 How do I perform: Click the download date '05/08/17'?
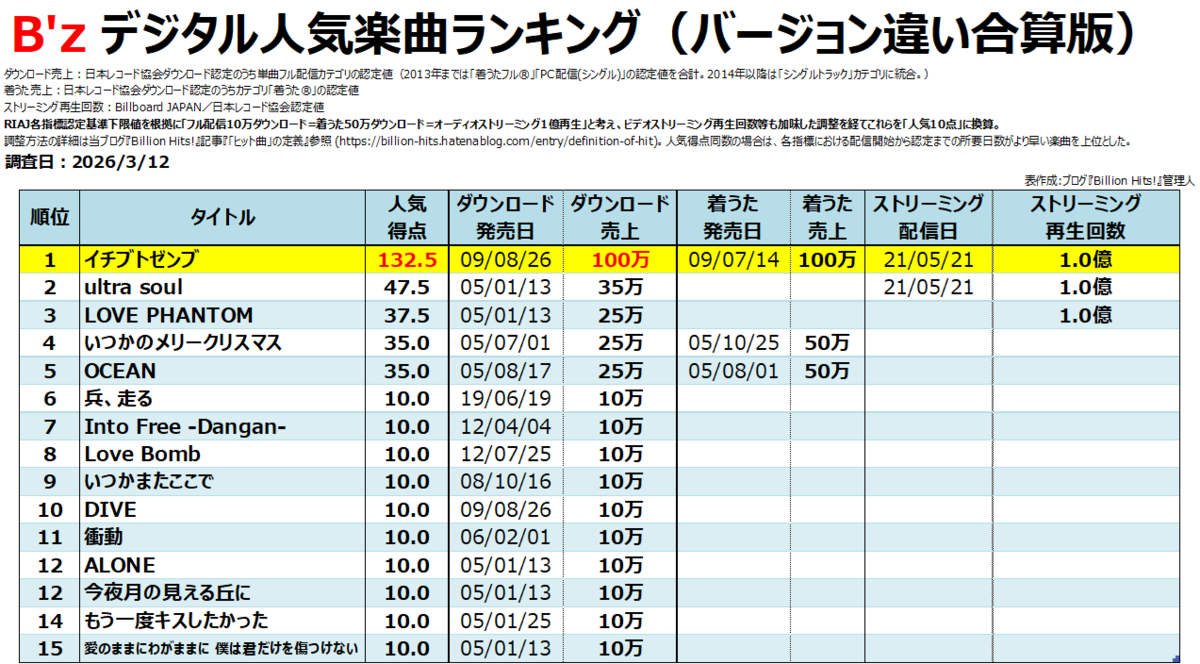point(506,371)
